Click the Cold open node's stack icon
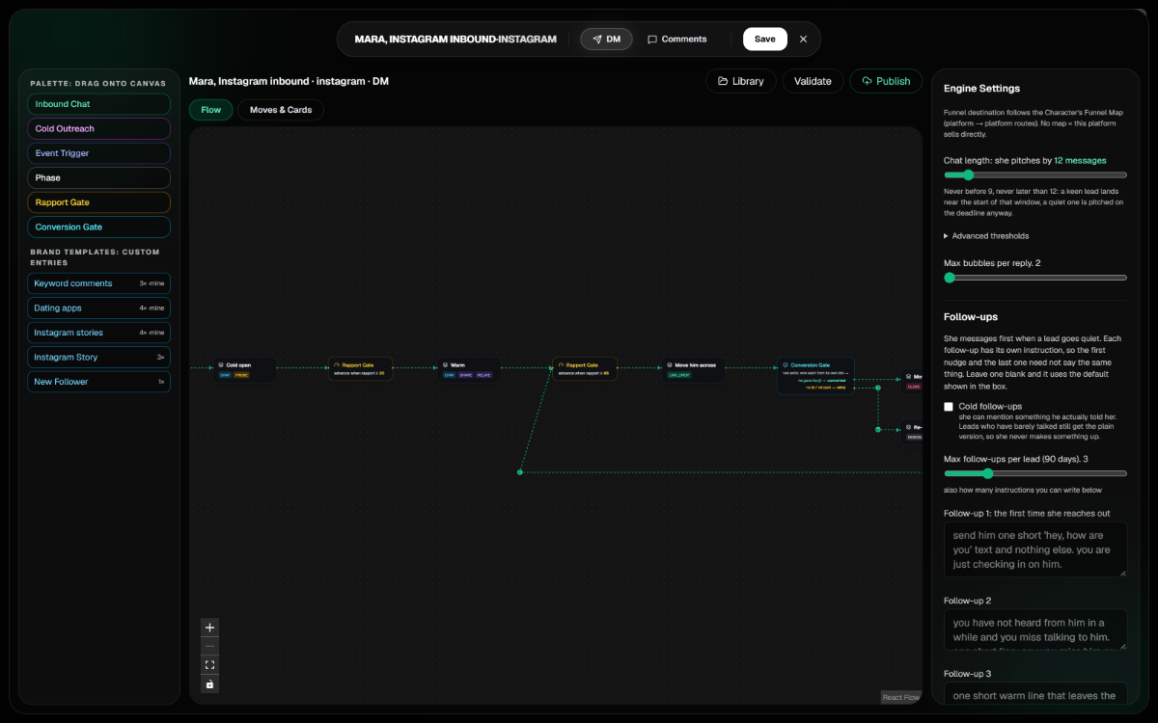The image size is (1158, 723). pos(221,365)
